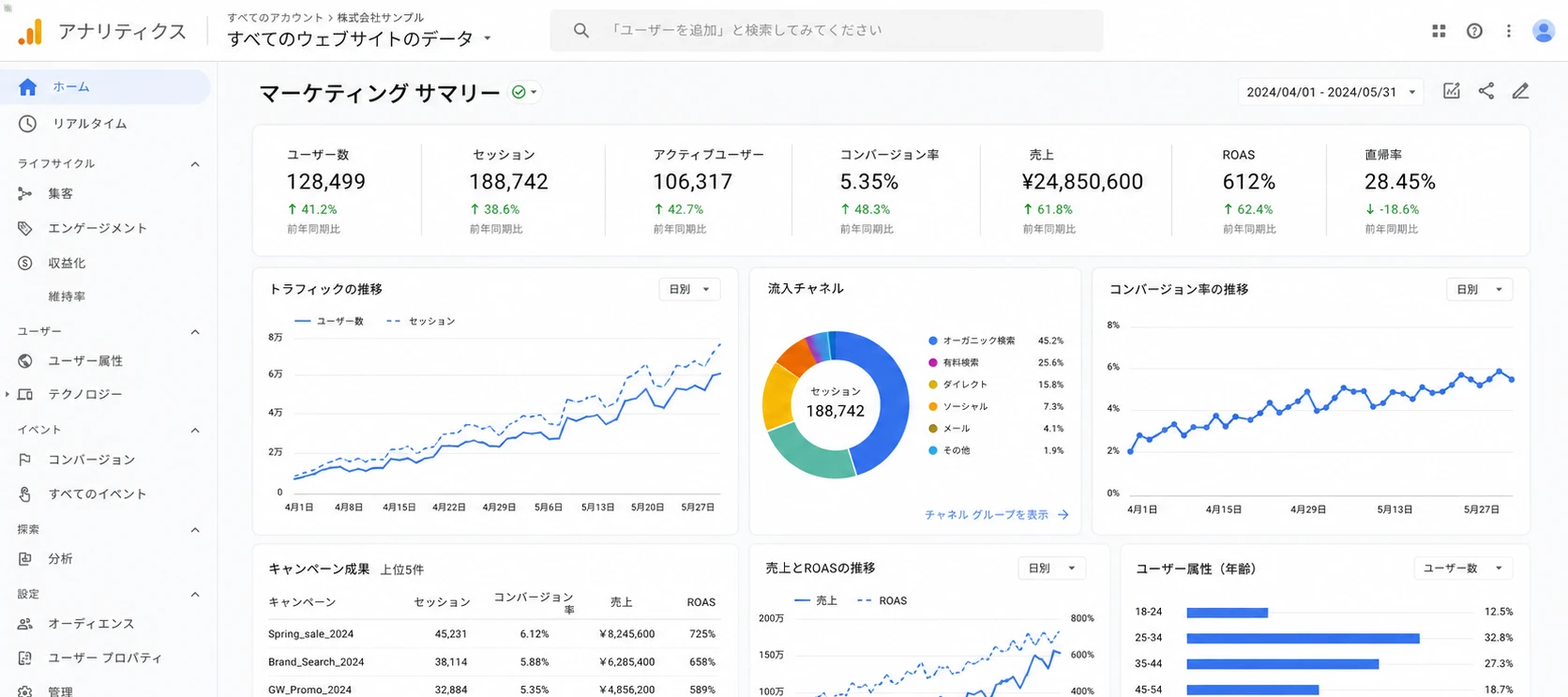The height and width of the screenshot is (697, 1568).
Task: Click the edit pencil icon
Action: [x=1520, y=91]
